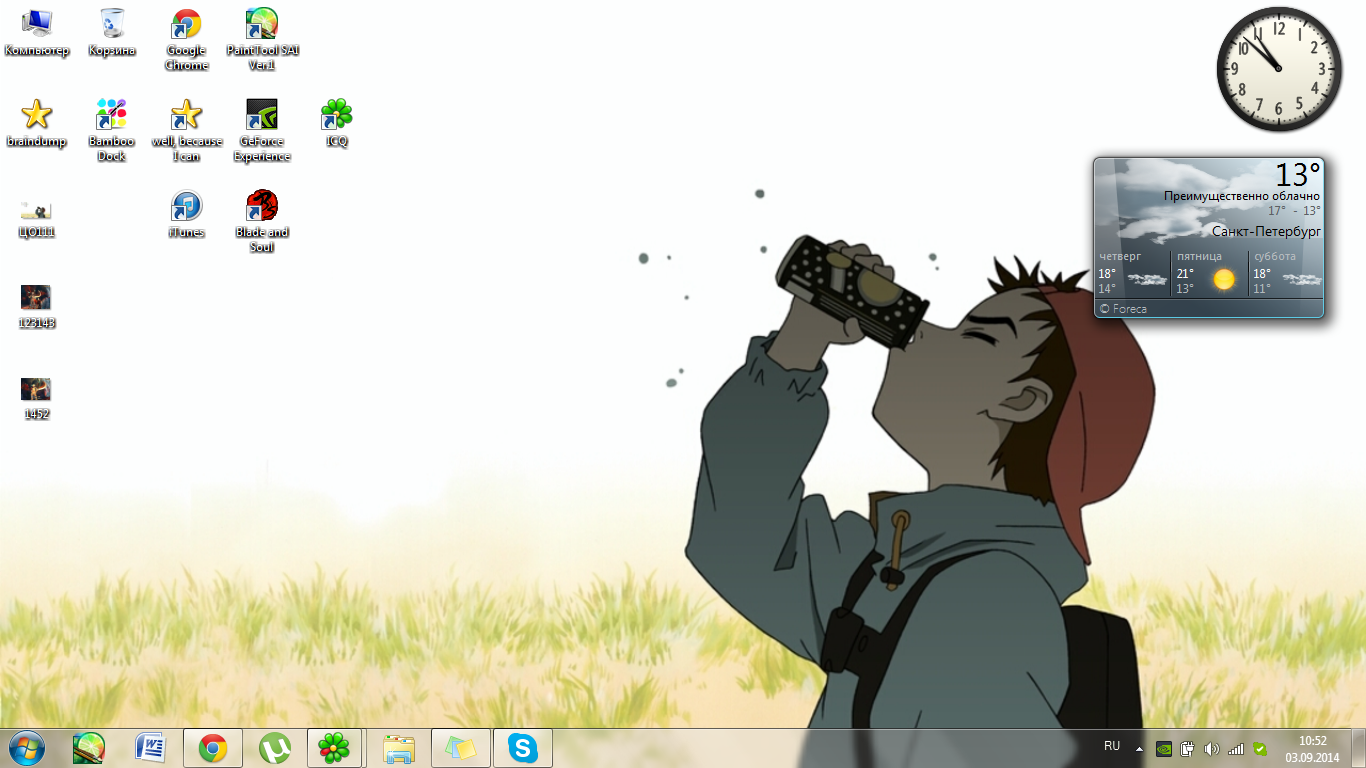
Task: Open the Foreca link in weather gadget
Action: [1123, 309]
